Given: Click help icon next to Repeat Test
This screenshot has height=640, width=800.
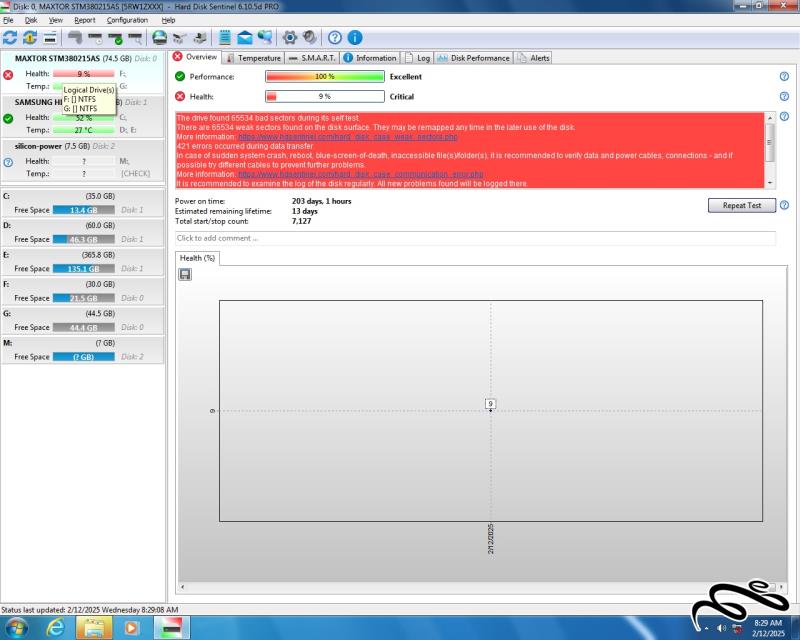Looking at the screenshot, I should pyautogui.click(x=784, y=205).
